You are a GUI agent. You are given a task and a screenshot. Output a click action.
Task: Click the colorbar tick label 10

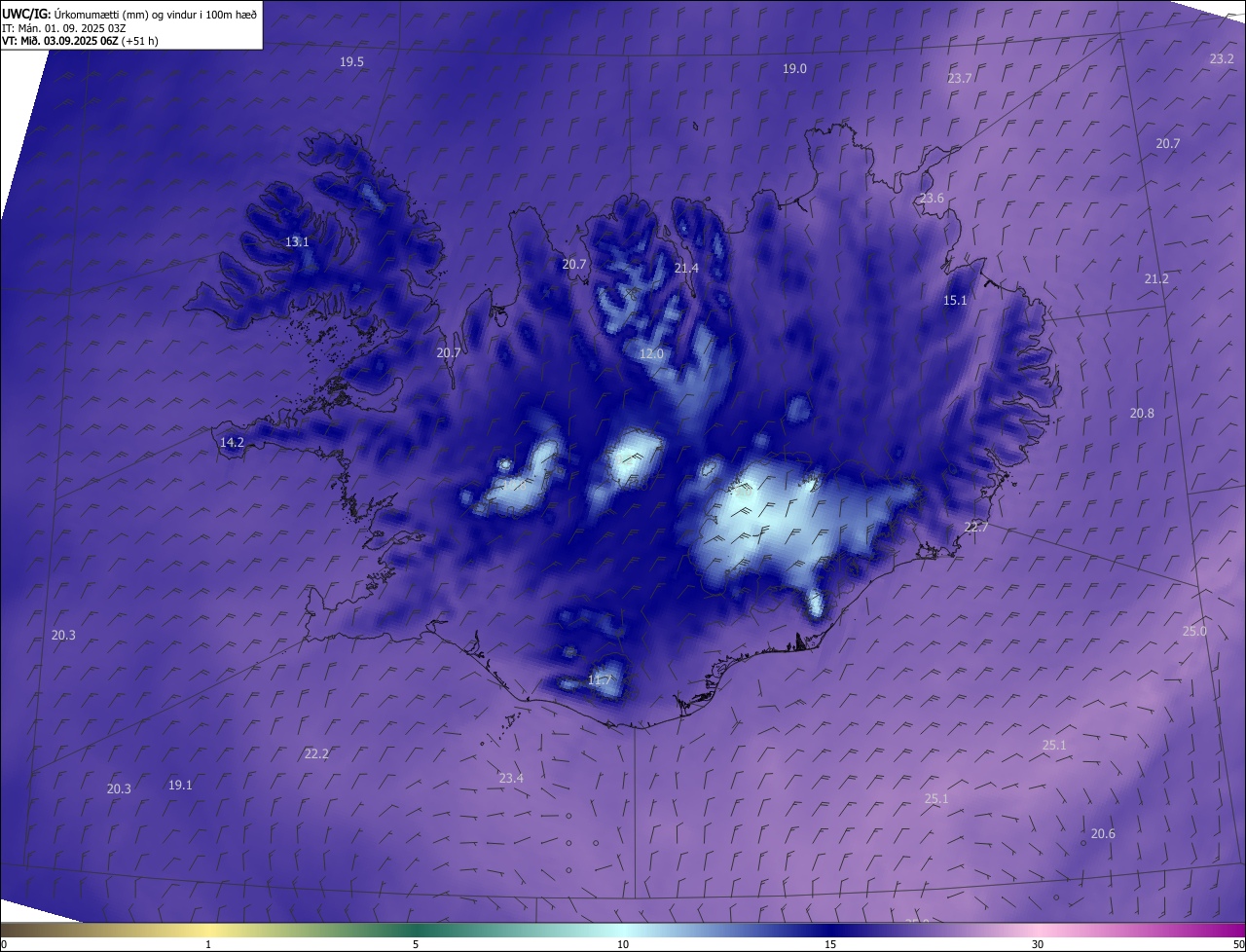623,944
